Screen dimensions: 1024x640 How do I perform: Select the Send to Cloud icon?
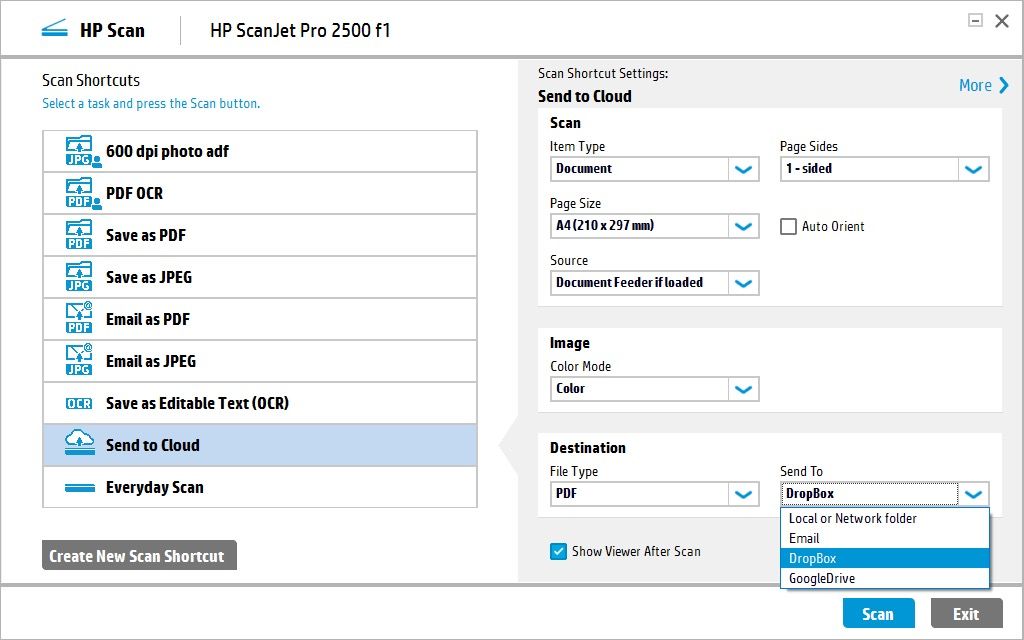(79, 444)
